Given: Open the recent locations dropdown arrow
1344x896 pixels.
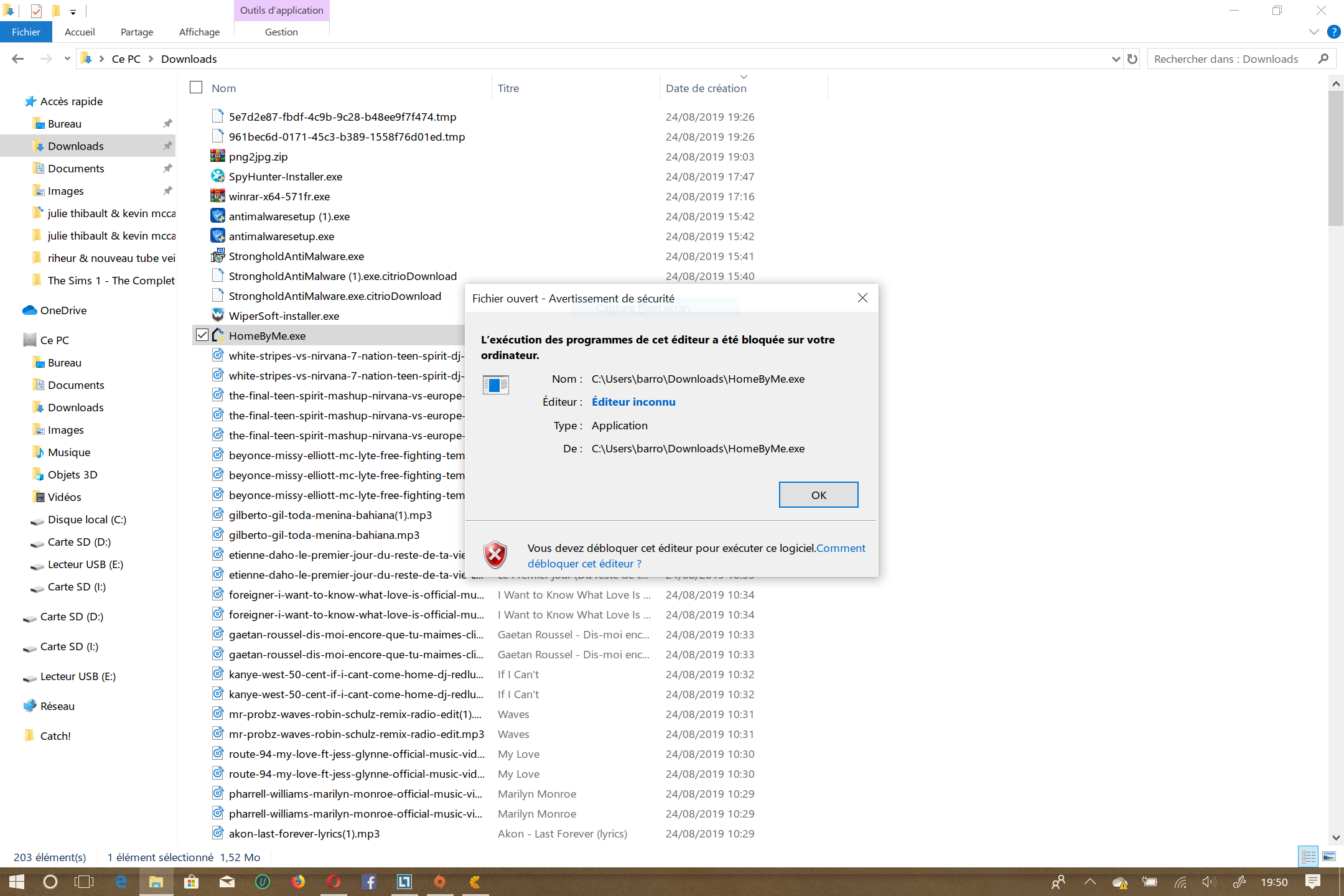Looking at the screenshot, I should click(67, 58).
